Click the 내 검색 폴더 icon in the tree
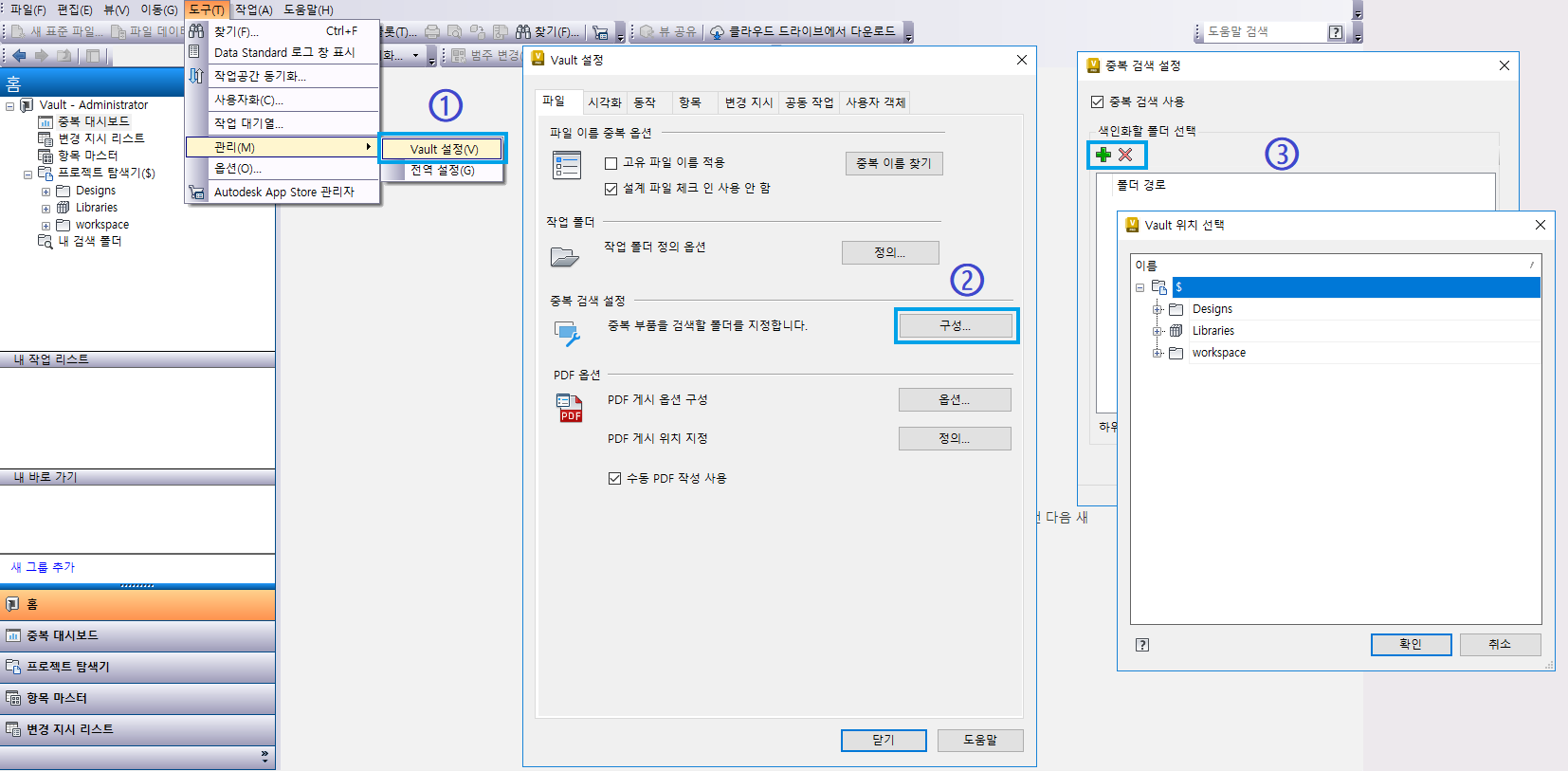This screenshot has height=771, width=1568. point(46,242)
